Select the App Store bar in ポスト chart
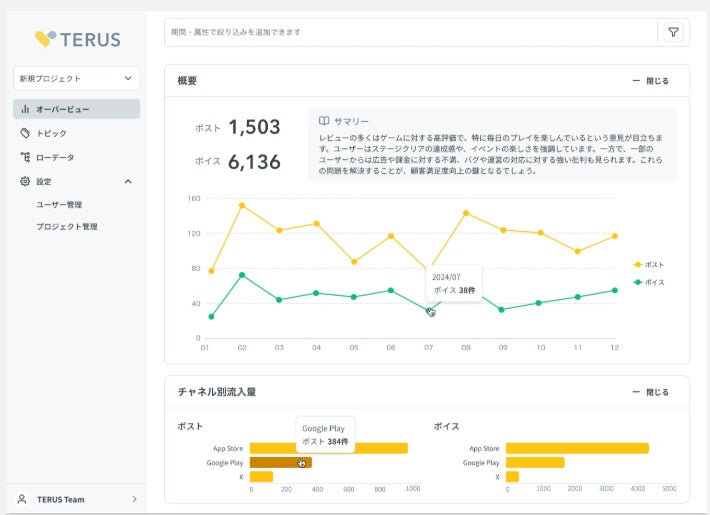 tap(329, 448)
